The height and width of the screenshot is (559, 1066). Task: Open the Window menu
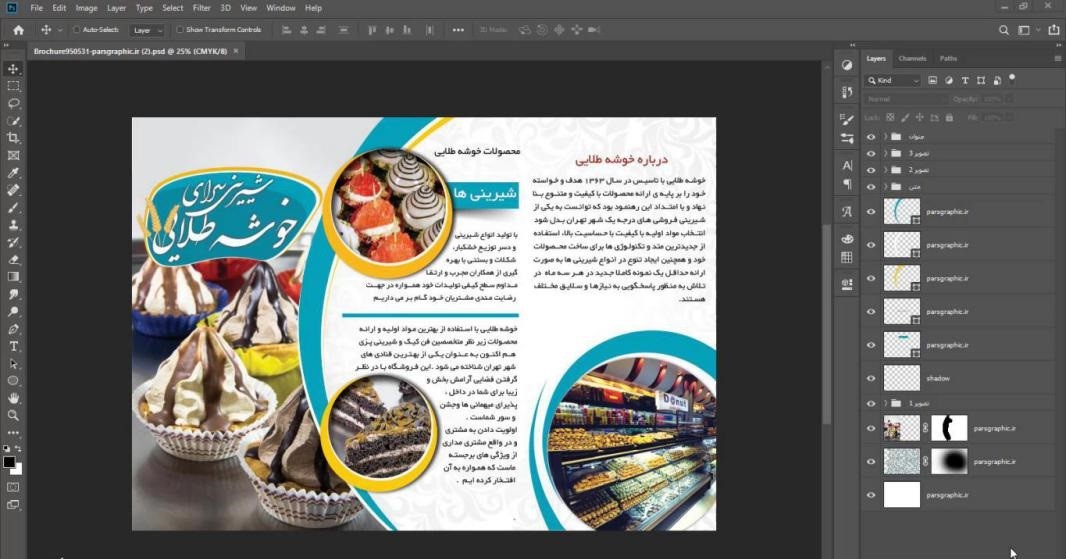click(281, 8)
